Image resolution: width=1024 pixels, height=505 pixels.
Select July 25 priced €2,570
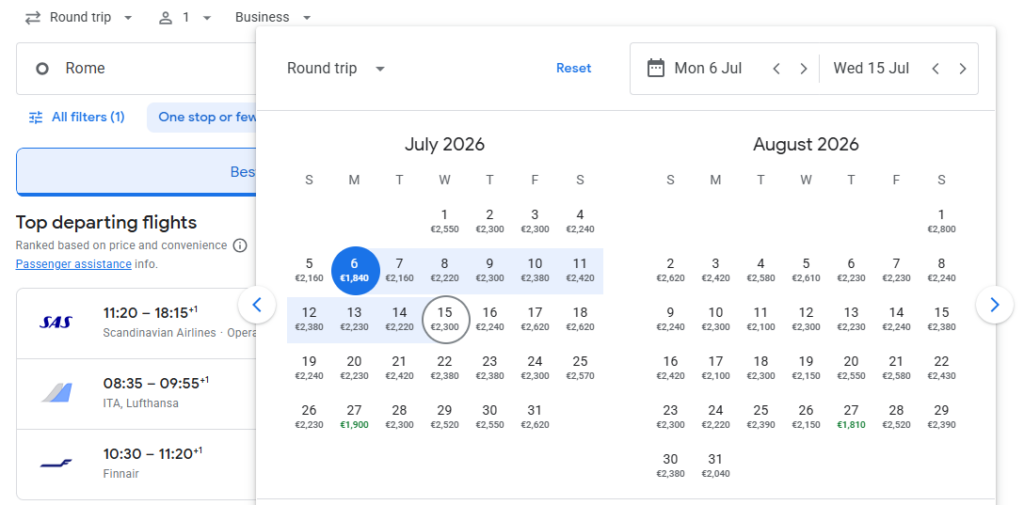(x=580, y=368)
